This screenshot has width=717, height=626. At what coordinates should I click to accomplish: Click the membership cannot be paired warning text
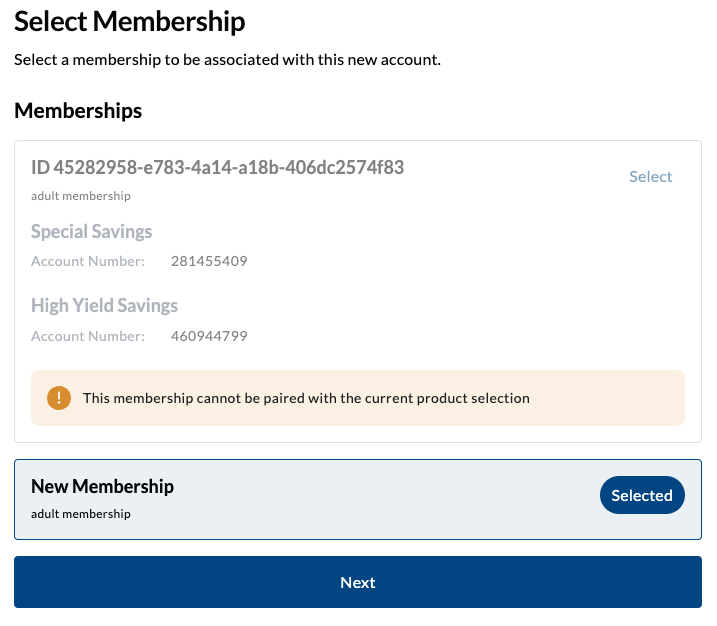(306, 398)
